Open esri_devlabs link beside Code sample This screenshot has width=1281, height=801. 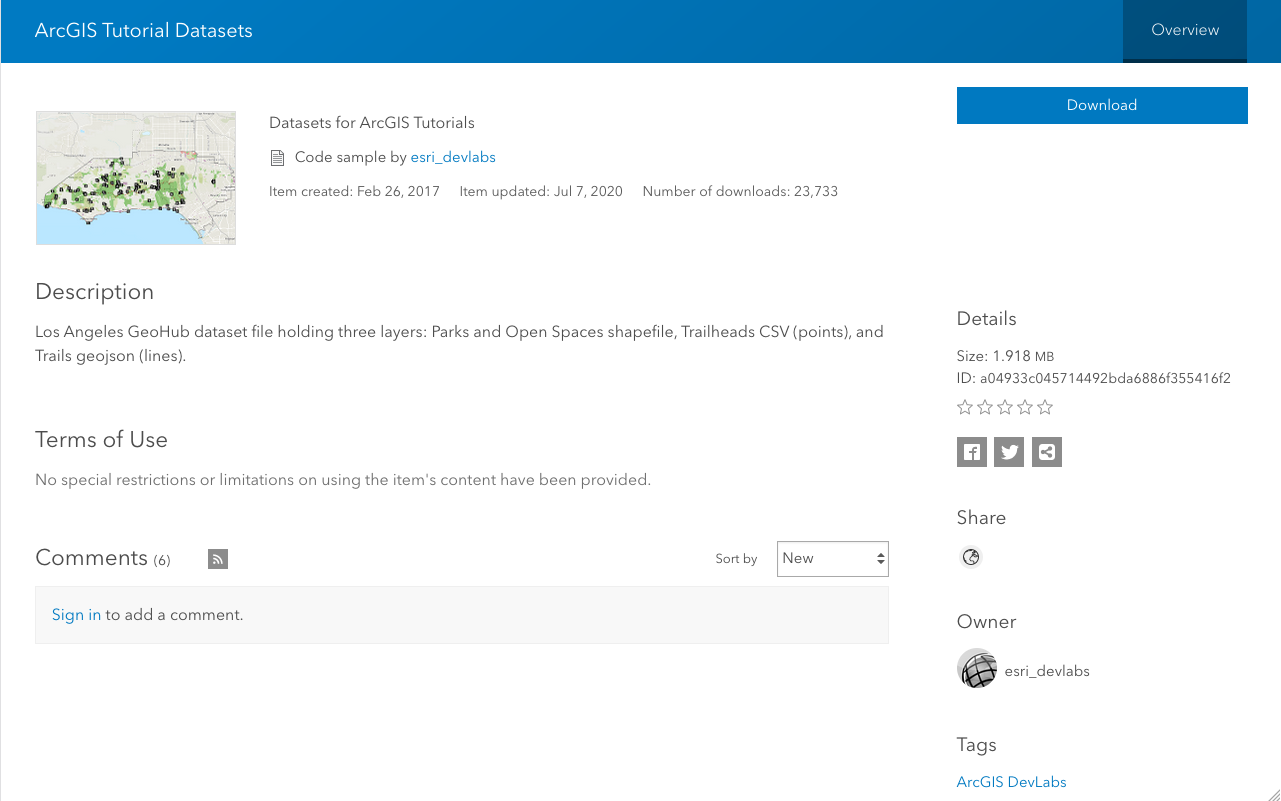point(452,157)
